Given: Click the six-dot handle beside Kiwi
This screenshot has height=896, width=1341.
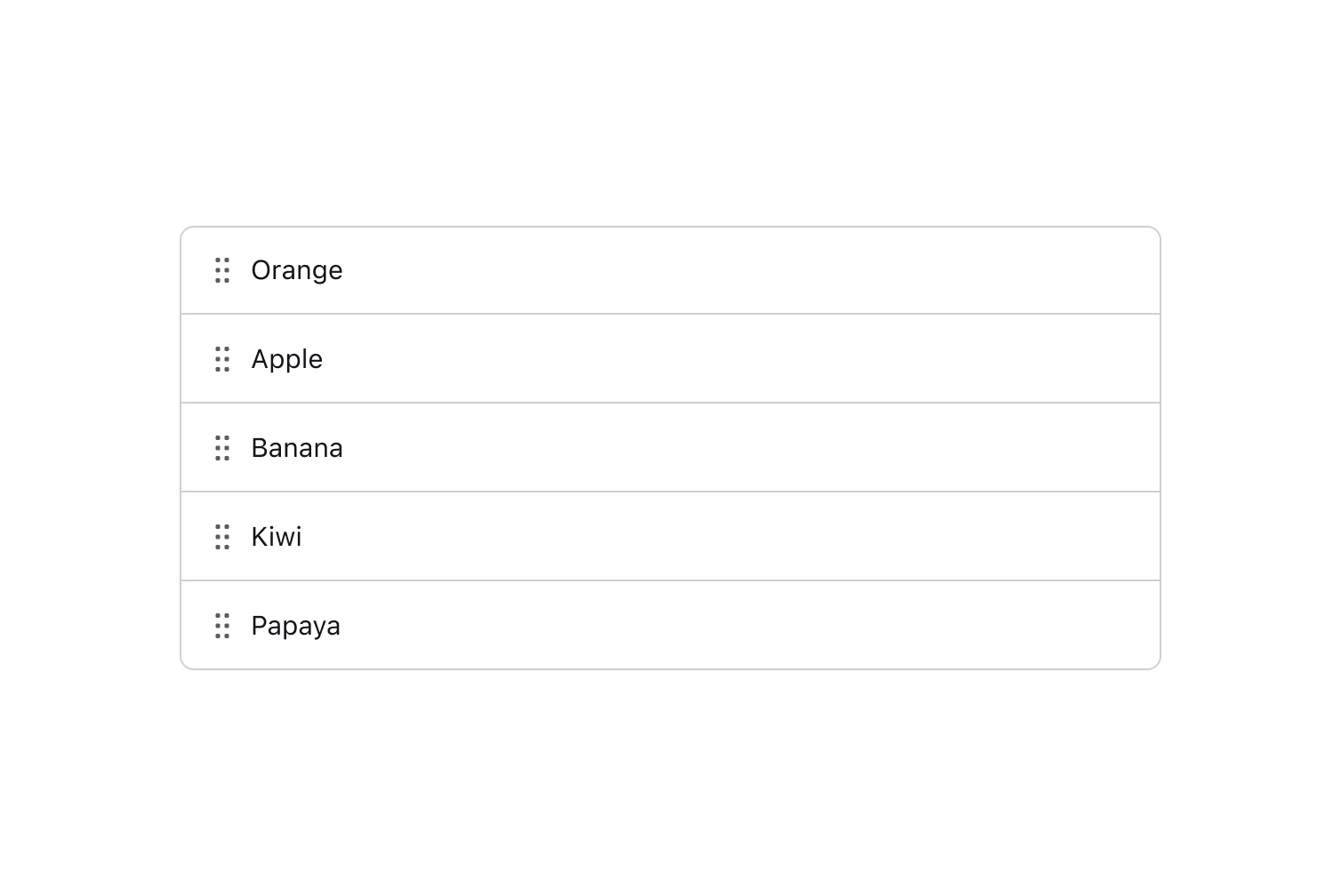Looking at the screenshot, I should 222,537.
